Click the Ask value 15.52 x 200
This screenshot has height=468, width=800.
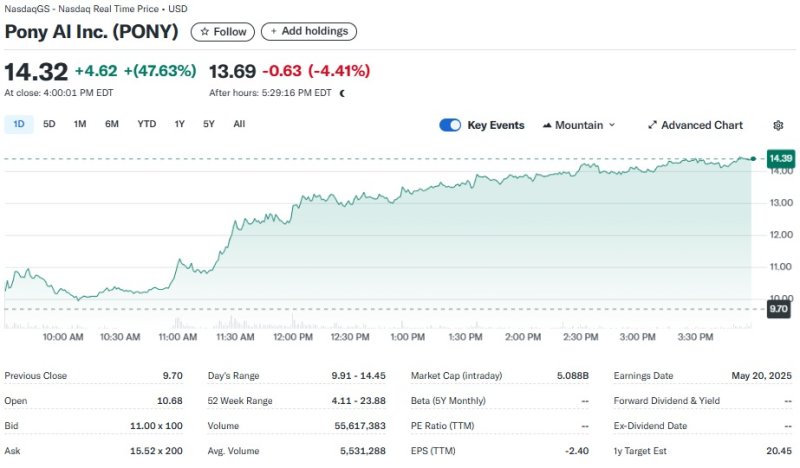(156, 451)
